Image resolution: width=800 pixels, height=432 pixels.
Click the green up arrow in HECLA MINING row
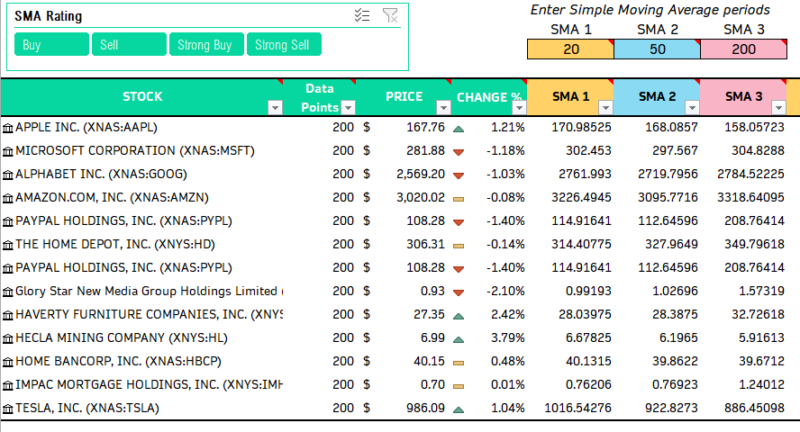[x=459, y=340]
